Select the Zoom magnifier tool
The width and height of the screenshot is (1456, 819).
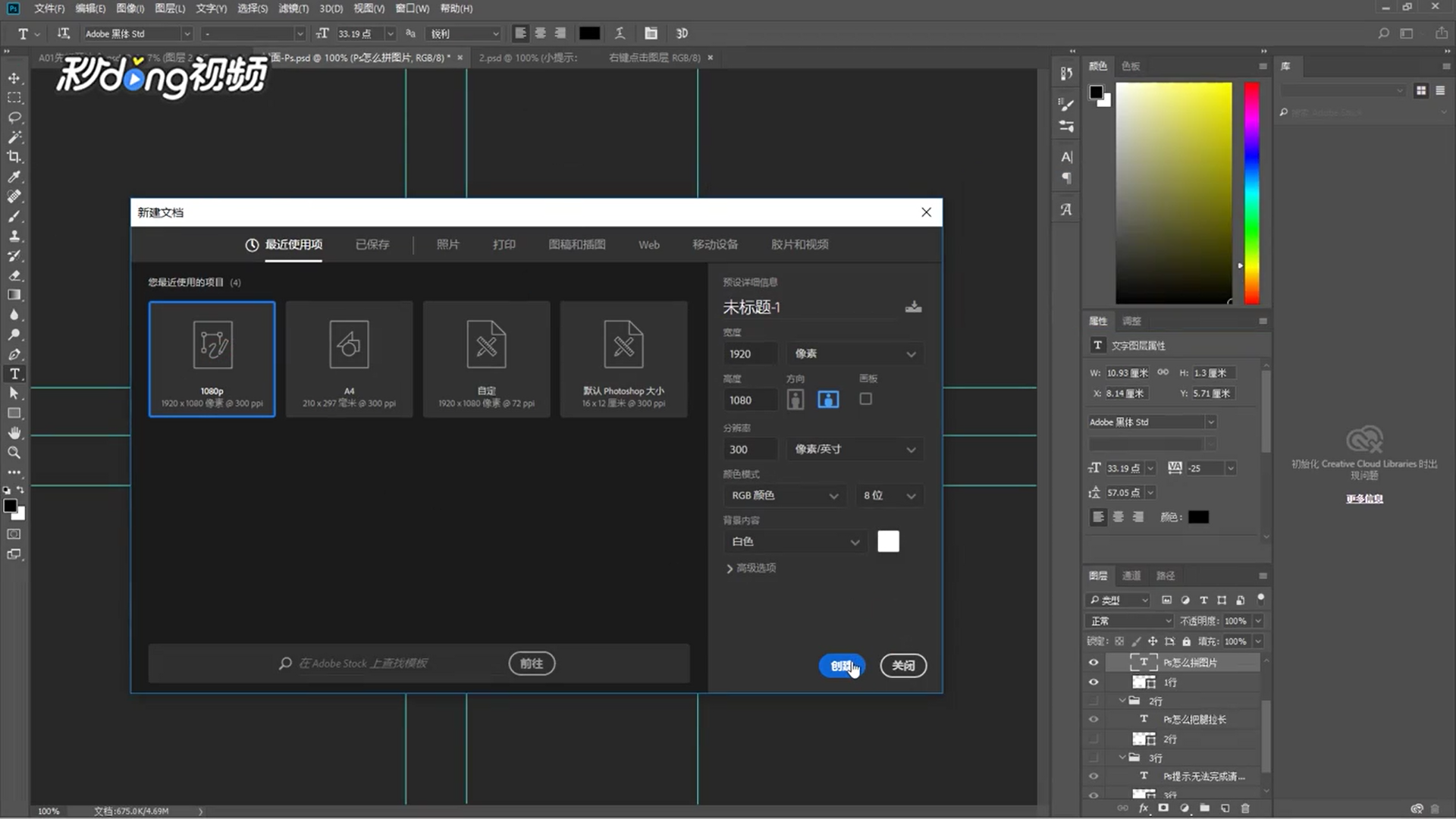(14, 453)
